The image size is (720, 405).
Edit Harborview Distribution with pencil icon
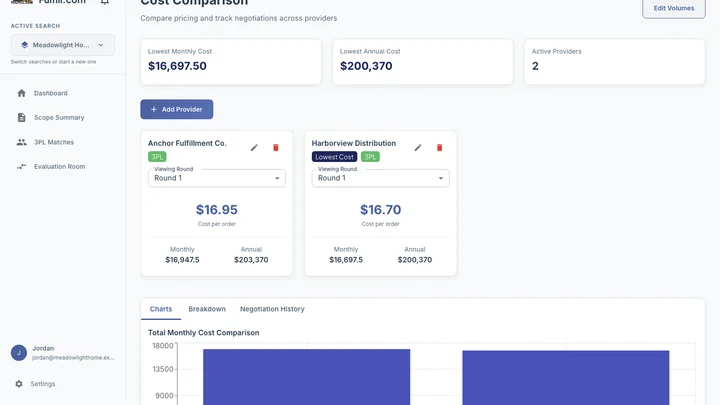[418, 148]
